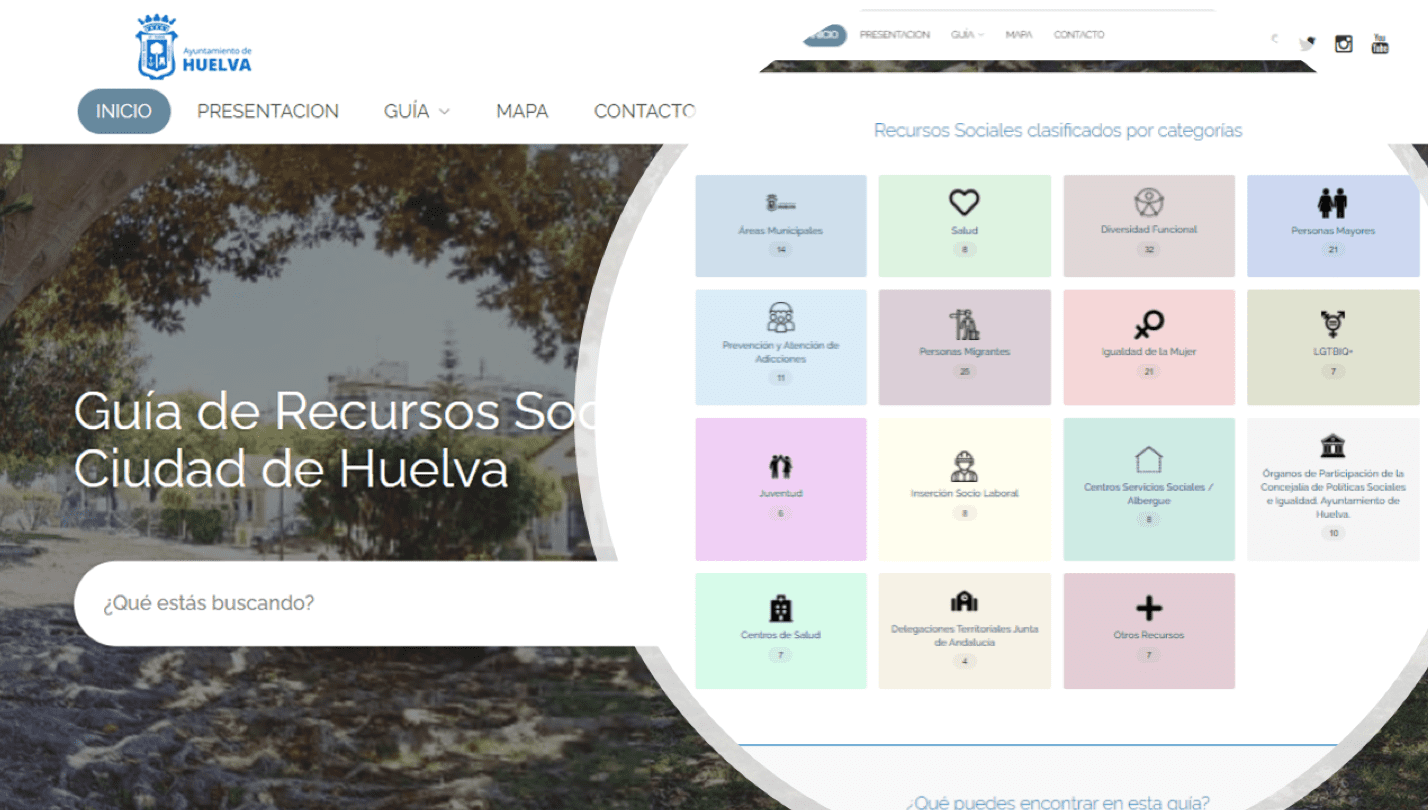Open the 'Personas Mayores' category label

point(1333,231)
